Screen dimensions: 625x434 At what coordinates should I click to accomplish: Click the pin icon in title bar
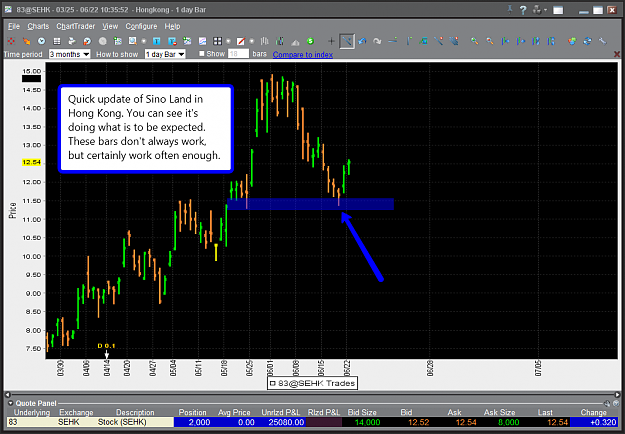point(510,10)
